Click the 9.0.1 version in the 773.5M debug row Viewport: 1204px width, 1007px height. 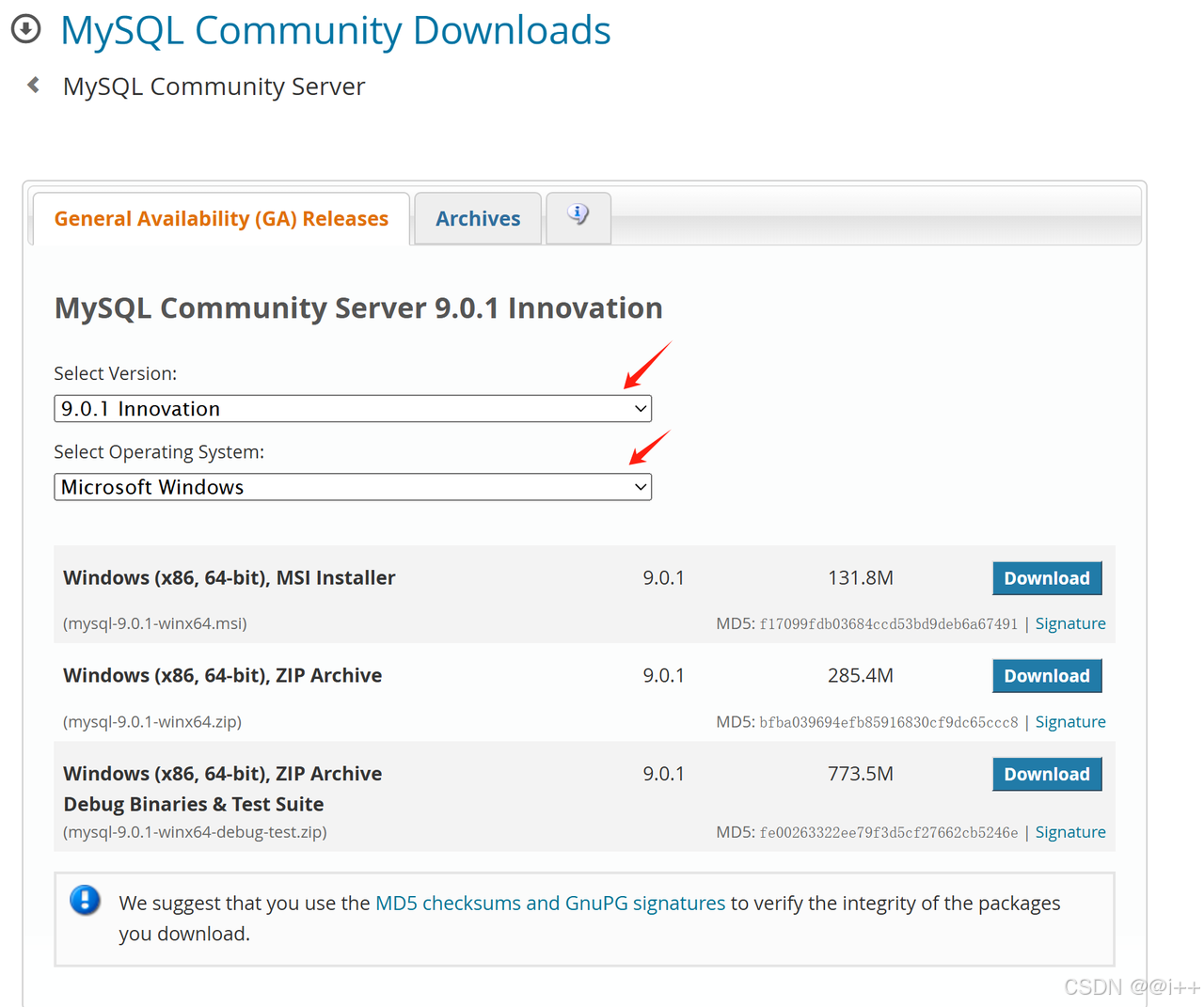coord(664,774)
